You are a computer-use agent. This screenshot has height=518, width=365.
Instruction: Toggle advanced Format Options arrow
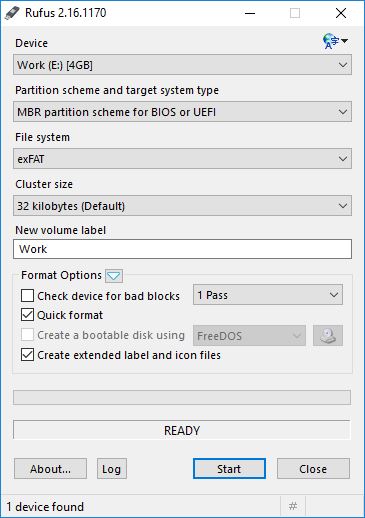[x=114, y=276]
